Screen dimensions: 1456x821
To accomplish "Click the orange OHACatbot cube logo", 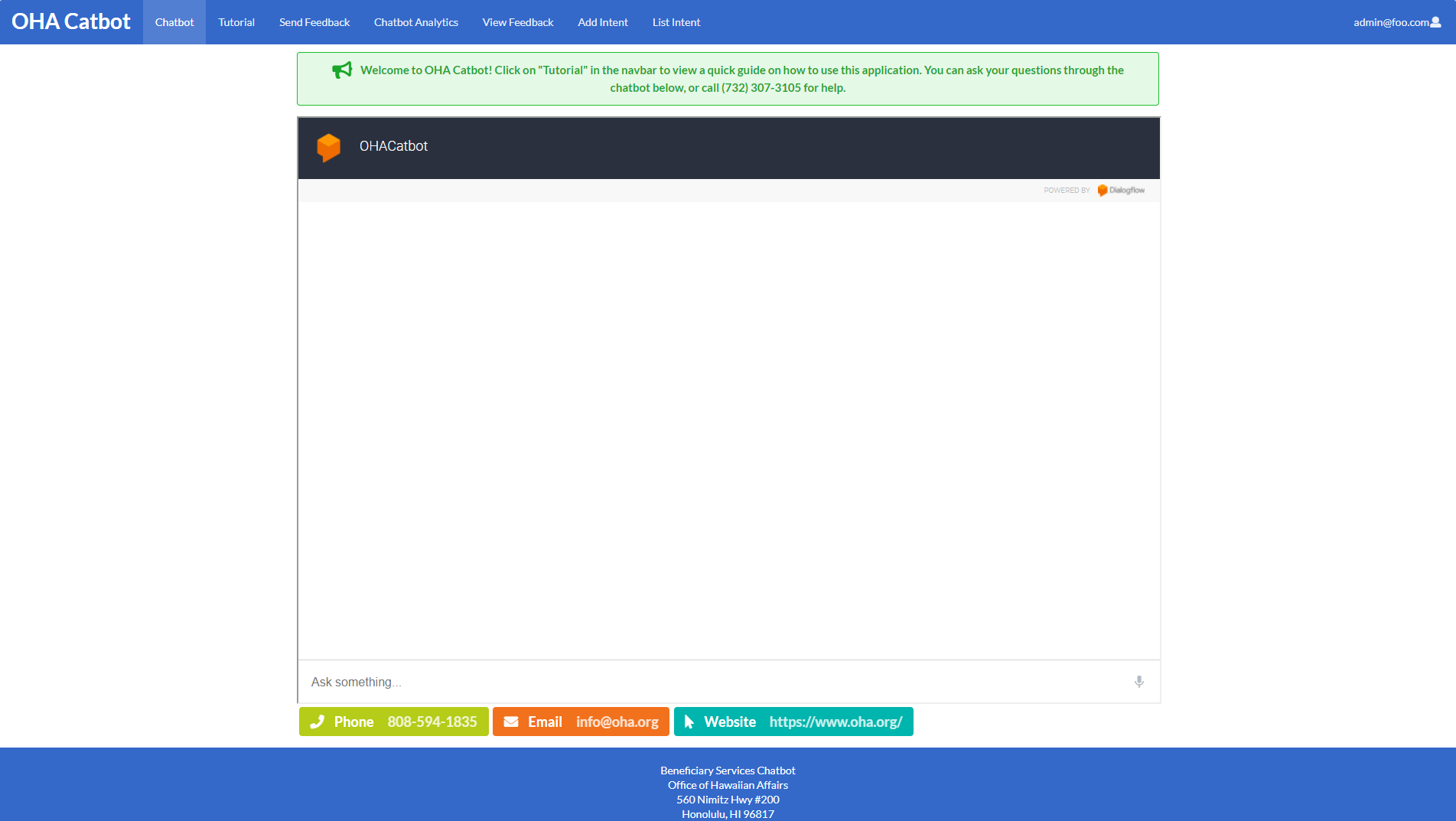I will click(328, 147).
